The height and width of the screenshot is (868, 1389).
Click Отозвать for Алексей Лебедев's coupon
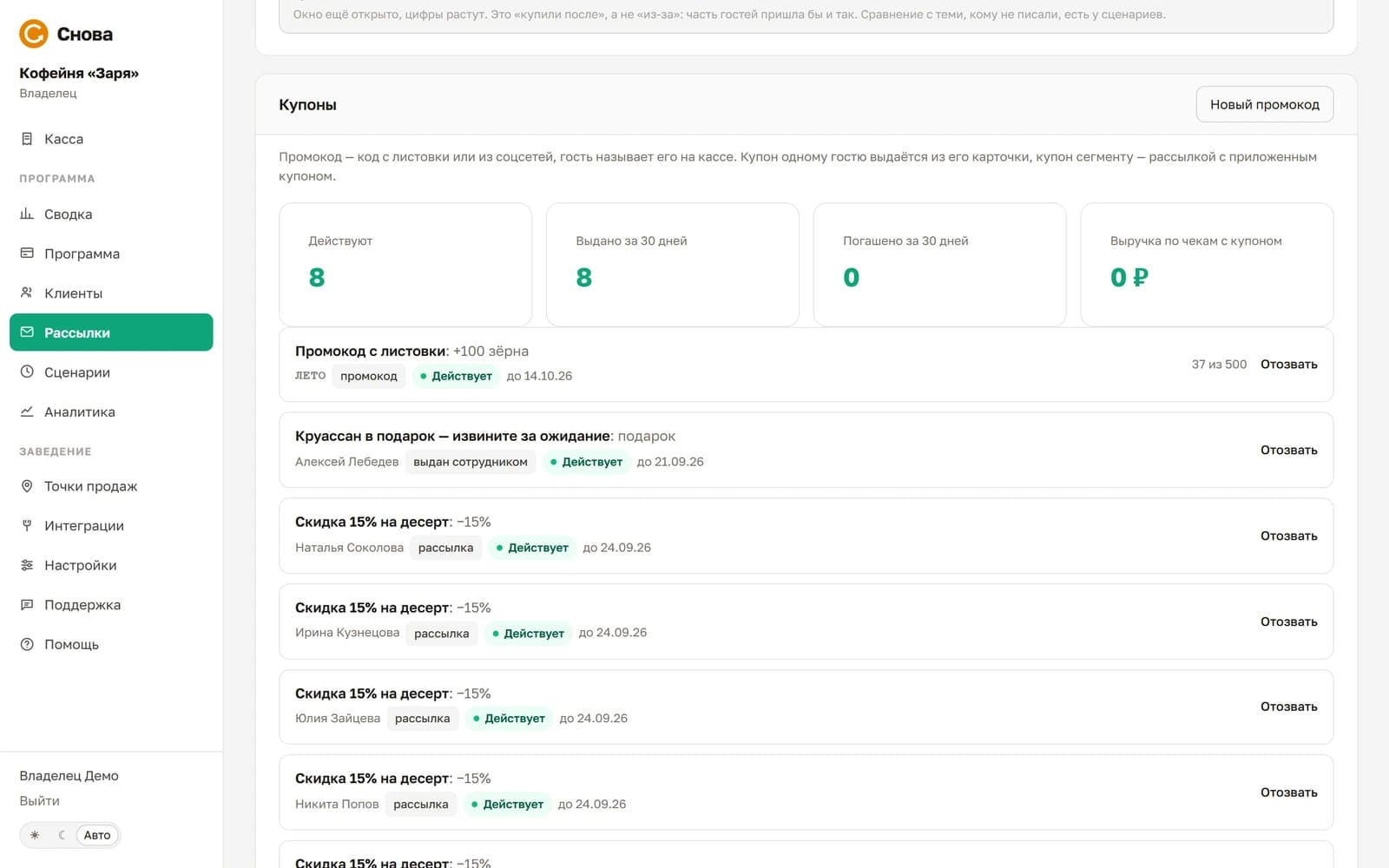(x=1288, y=450)
